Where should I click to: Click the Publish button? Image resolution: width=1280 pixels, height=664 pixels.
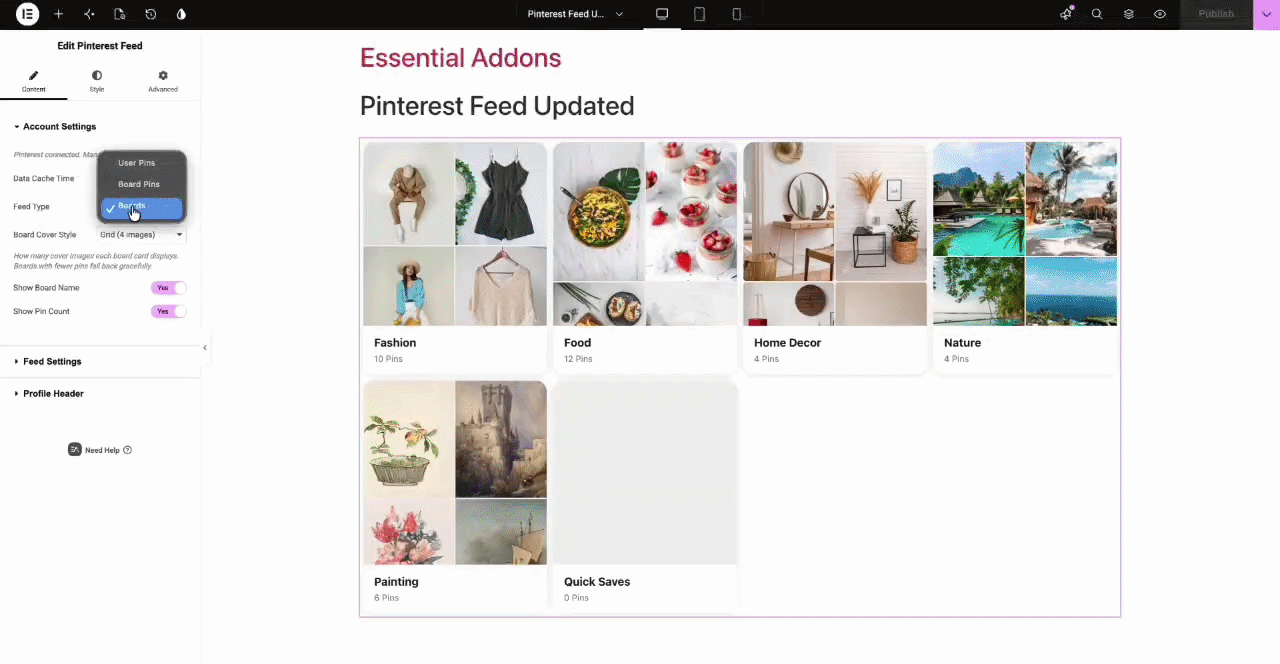point(1216,14)
